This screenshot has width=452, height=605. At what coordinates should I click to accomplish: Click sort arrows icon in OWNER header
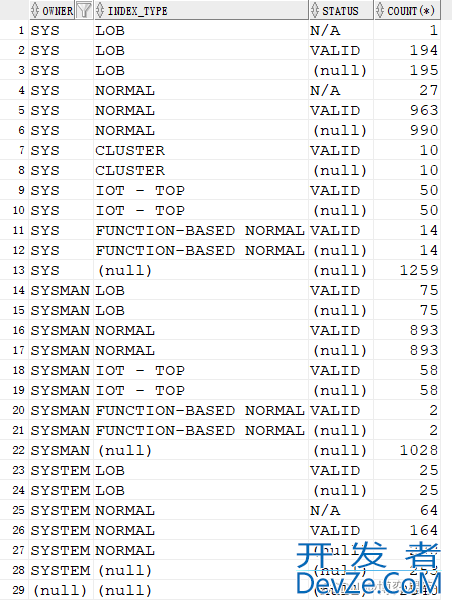pyautogui.click(x=35, y=10)
